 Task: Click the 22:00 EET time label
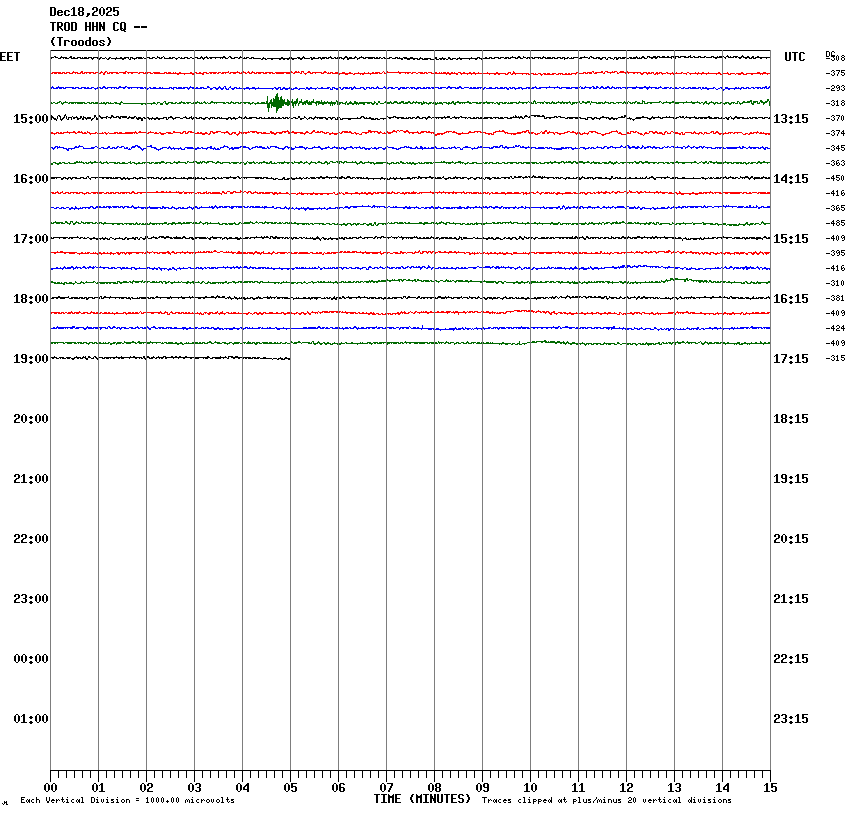(30, 539)
